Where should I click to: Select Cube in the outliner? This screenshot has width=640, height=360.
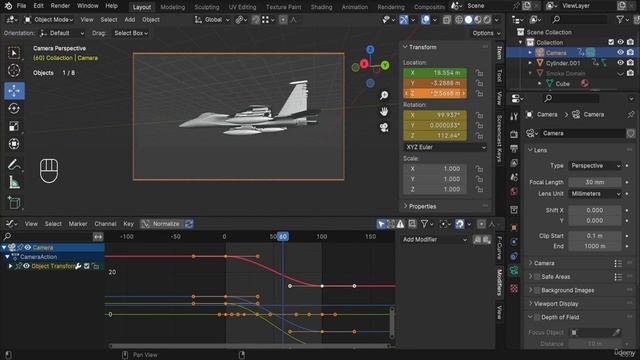coord(562,84)
